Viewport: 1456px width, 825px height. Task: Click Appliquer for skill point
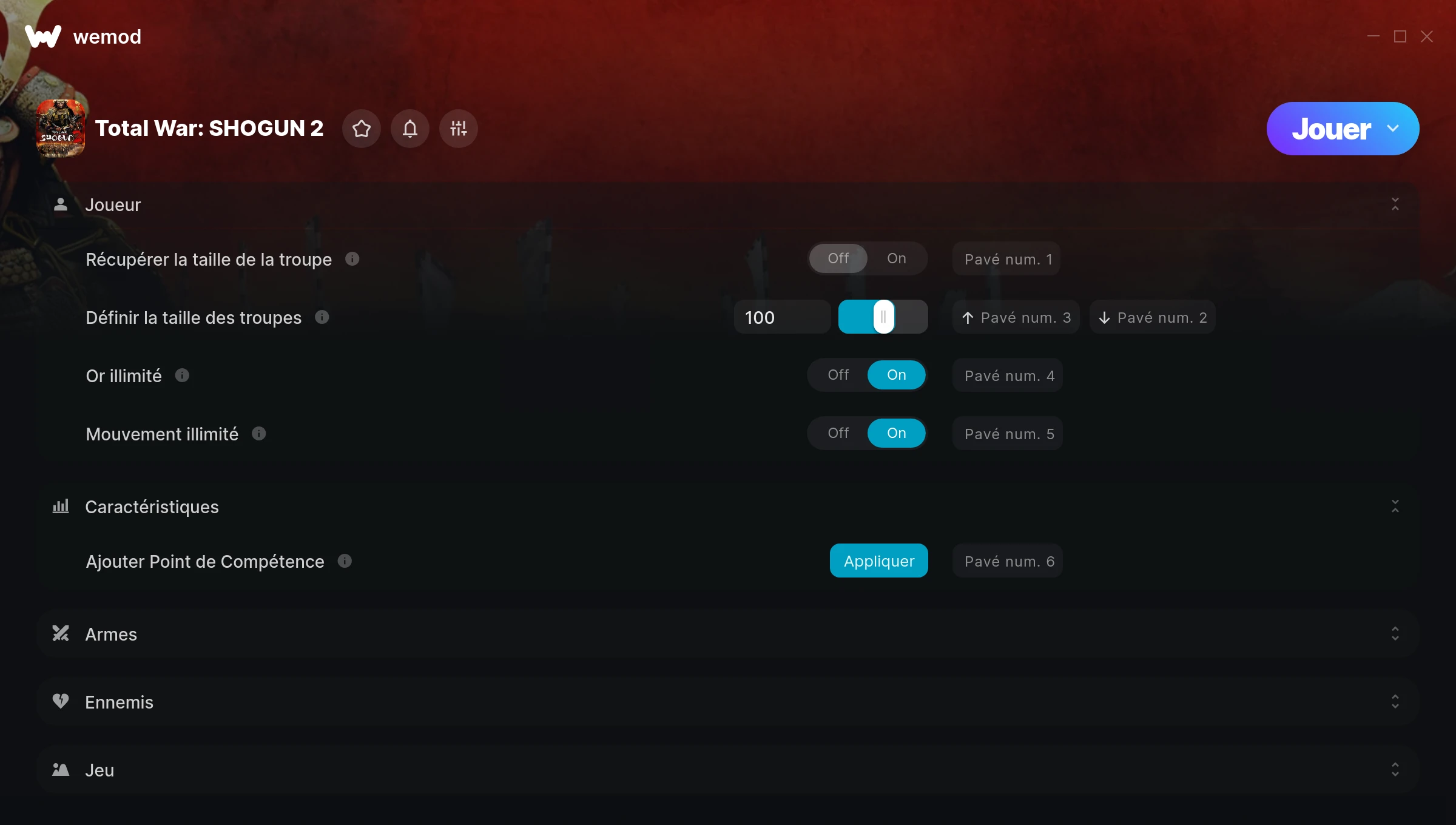[x=879, y=561]
